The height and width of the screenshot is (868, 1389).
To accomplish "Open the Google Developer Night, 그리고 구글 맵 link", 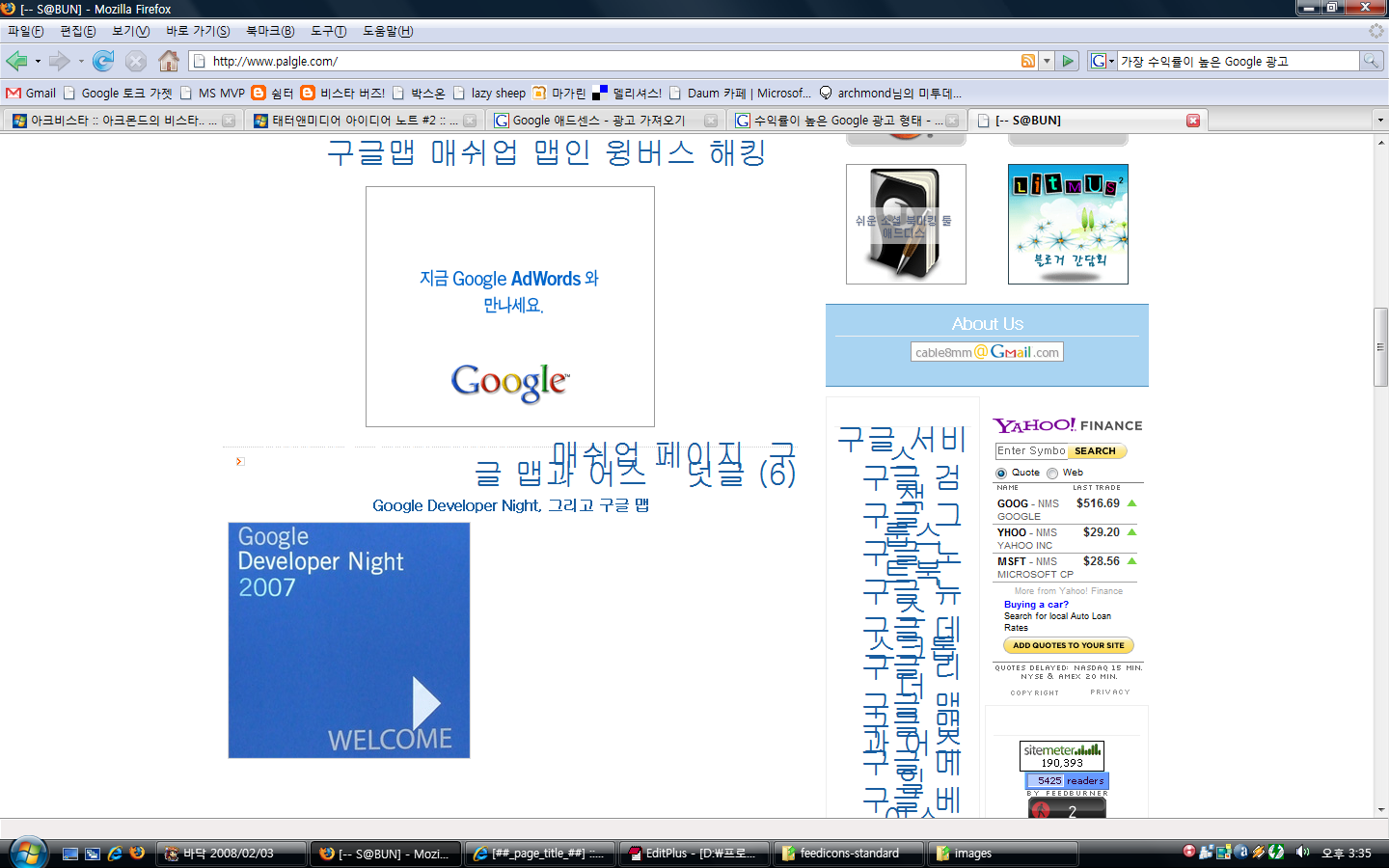I will 510,505.
